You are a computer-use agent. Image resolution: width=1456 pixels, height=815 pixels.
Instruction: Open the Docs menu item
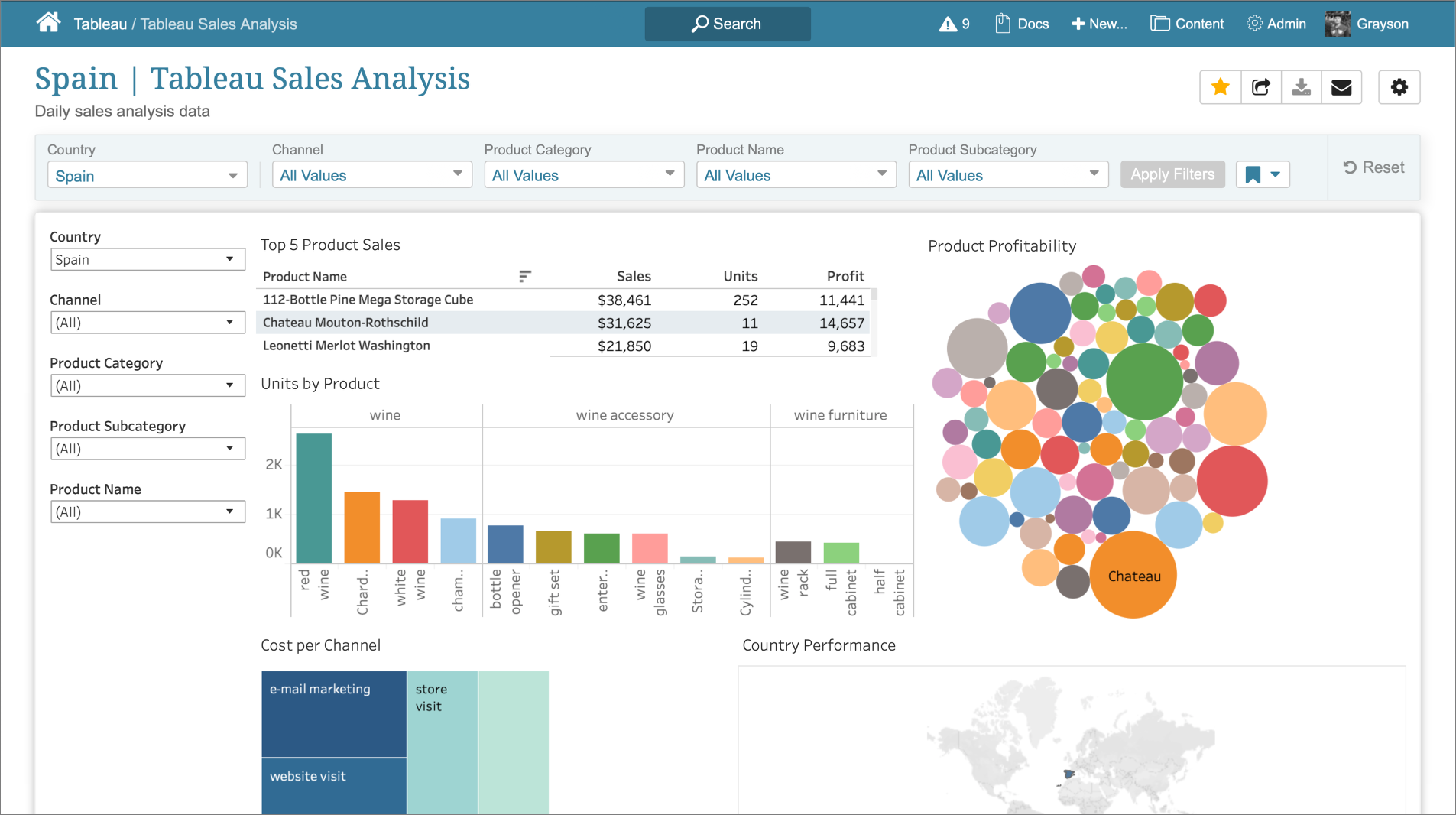point(1022,24)
